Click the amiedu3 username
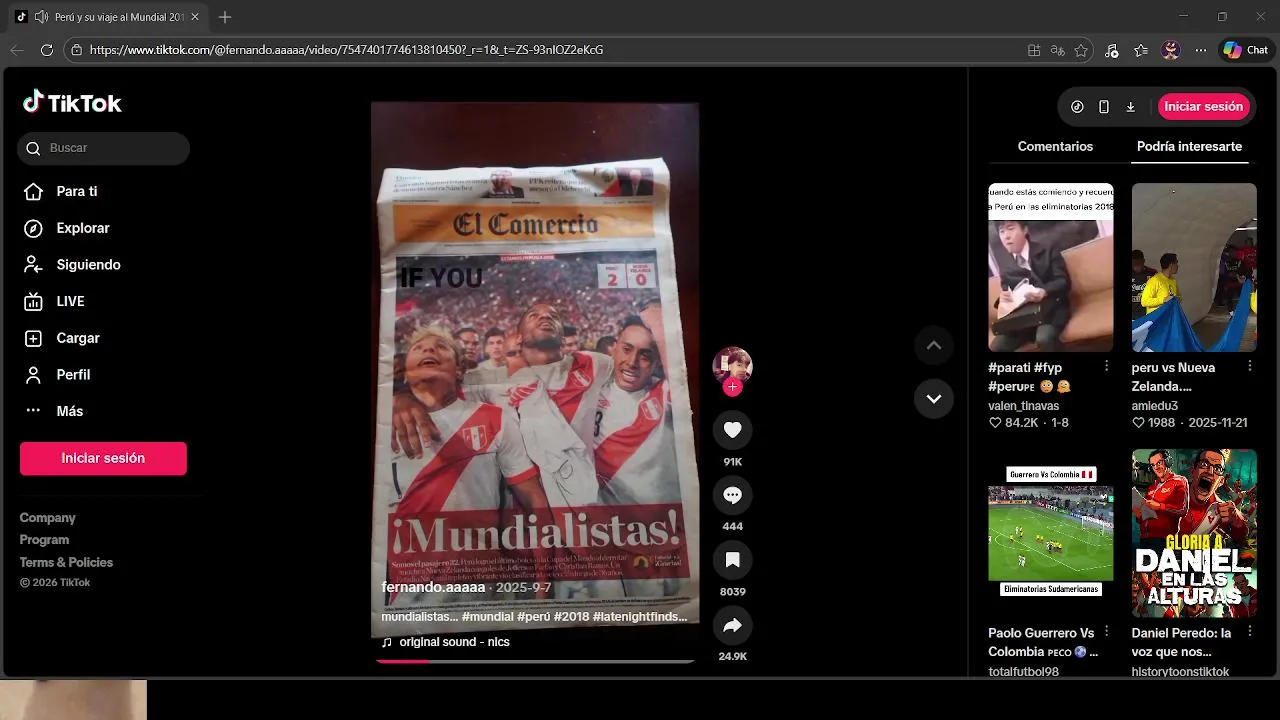1280x720 pixels. pos(1155,406)
